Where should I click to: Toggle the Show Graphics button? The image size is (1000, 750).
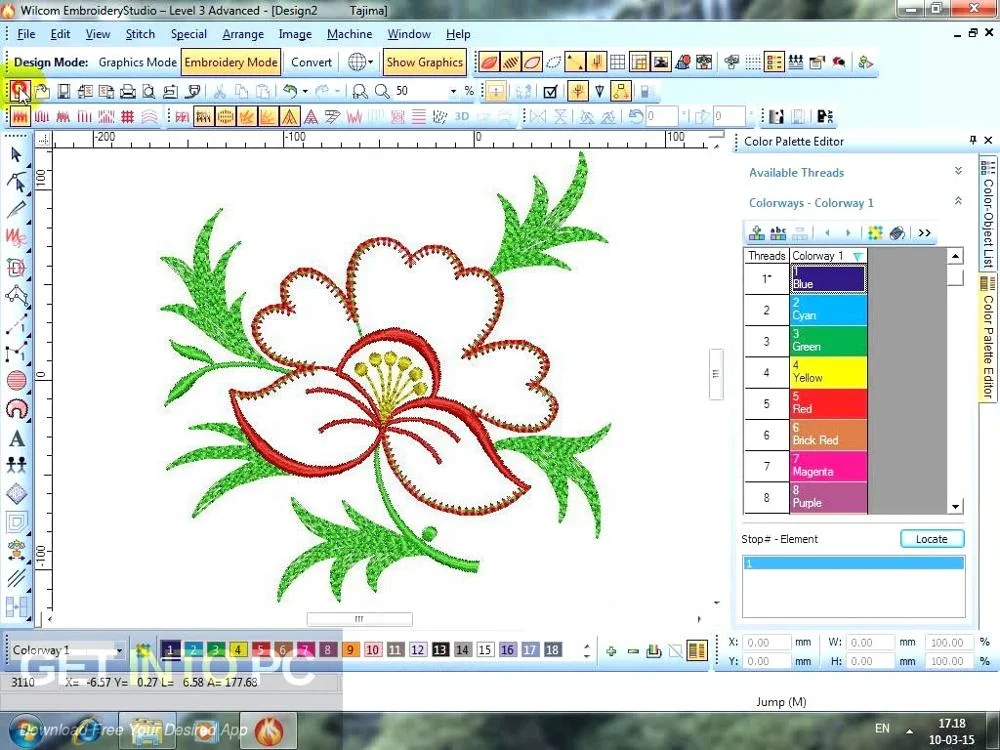pyautogui.click(x=424, y=62)
